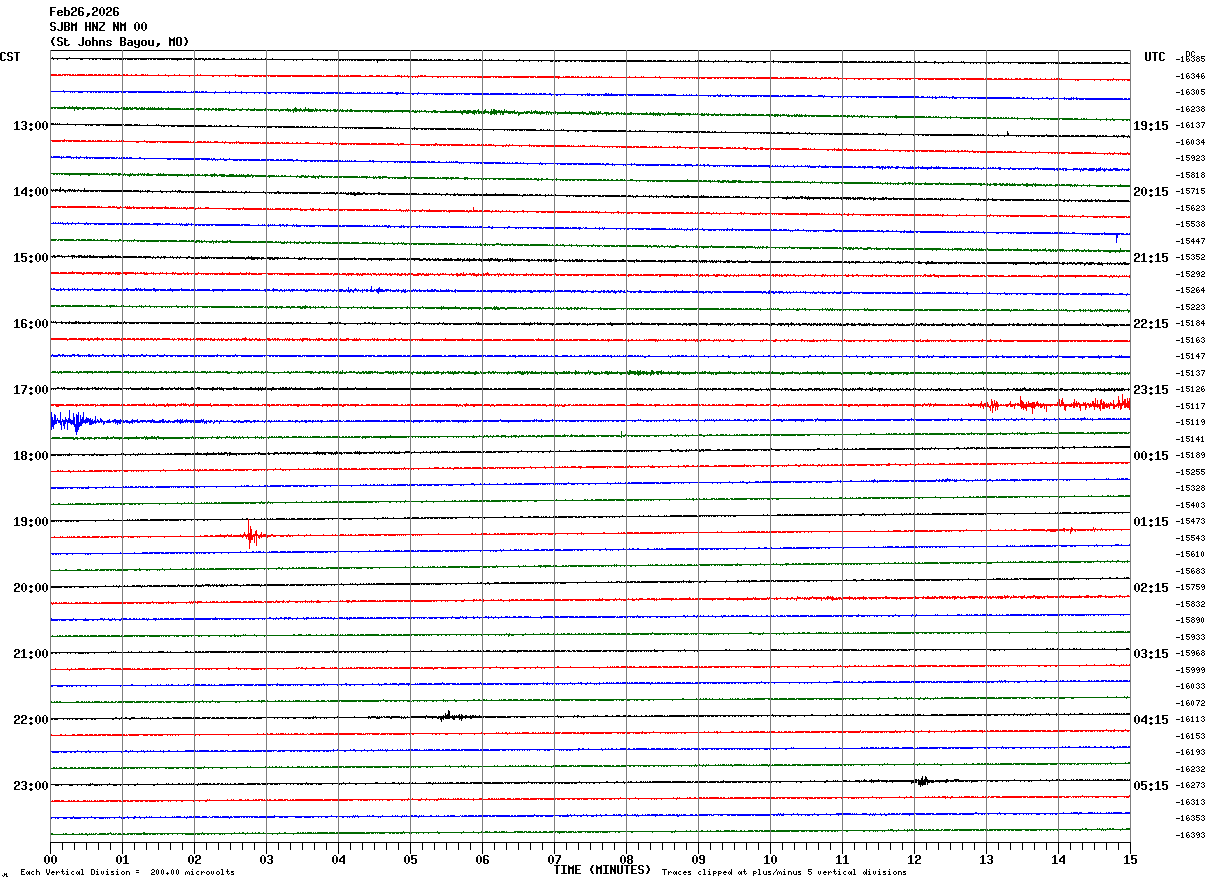Click the blue downward spike near 20:15 UTC
Viewport: 1210px width, 886px height.
coord(1116,237)
